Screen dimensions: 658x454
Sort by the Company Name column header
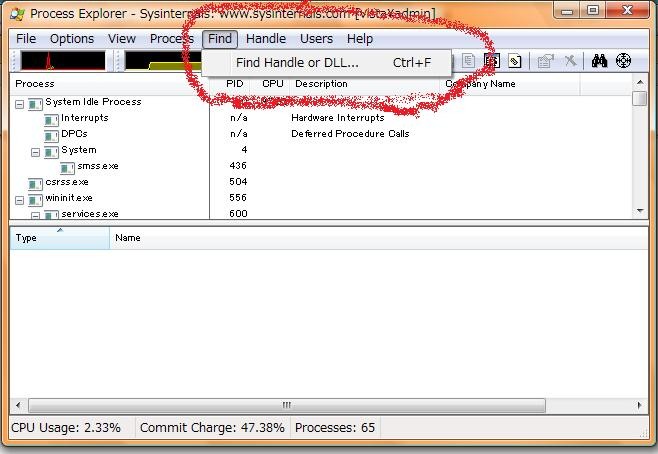(x=510, y=84)
